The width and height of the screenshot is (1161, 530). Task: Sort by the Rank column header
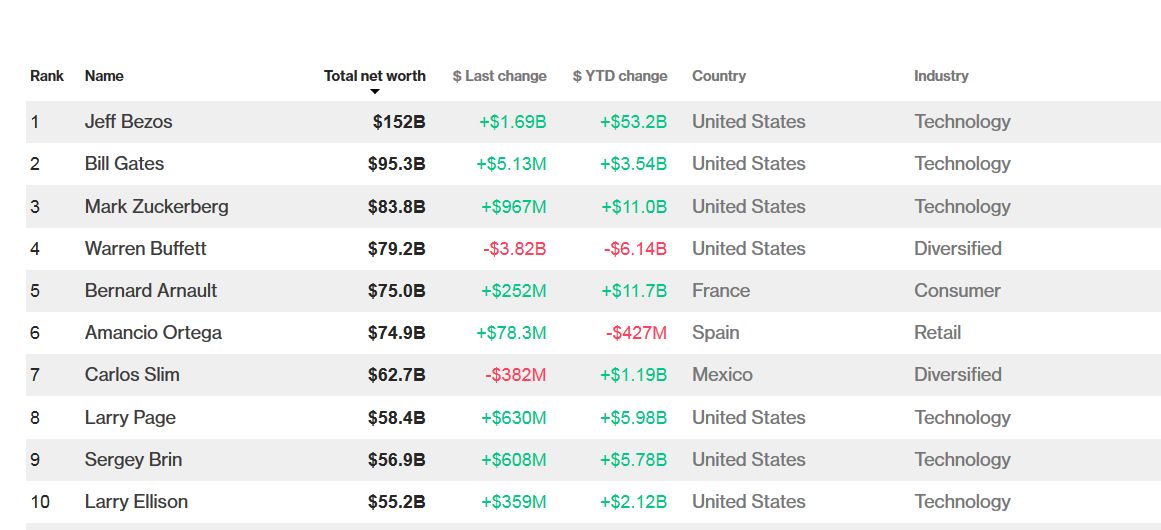click(x=47, y=76)
